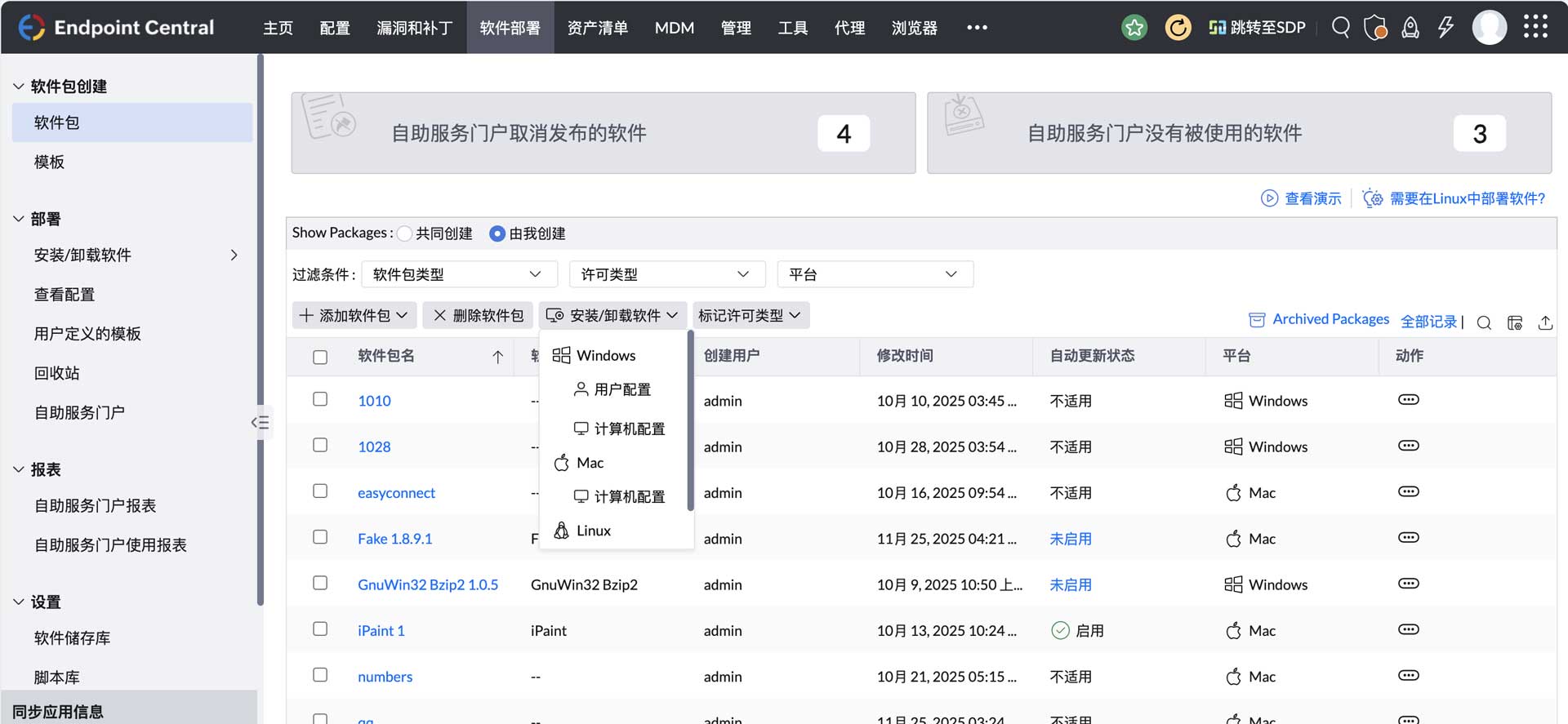
Task: Open the 漏洞和补丁 top navigation tab
Action: [x=415, y=27]
